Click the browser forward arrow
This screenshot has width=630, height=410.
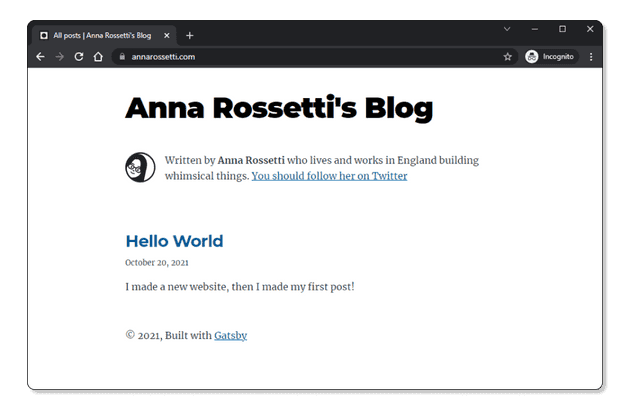(59, 57)
